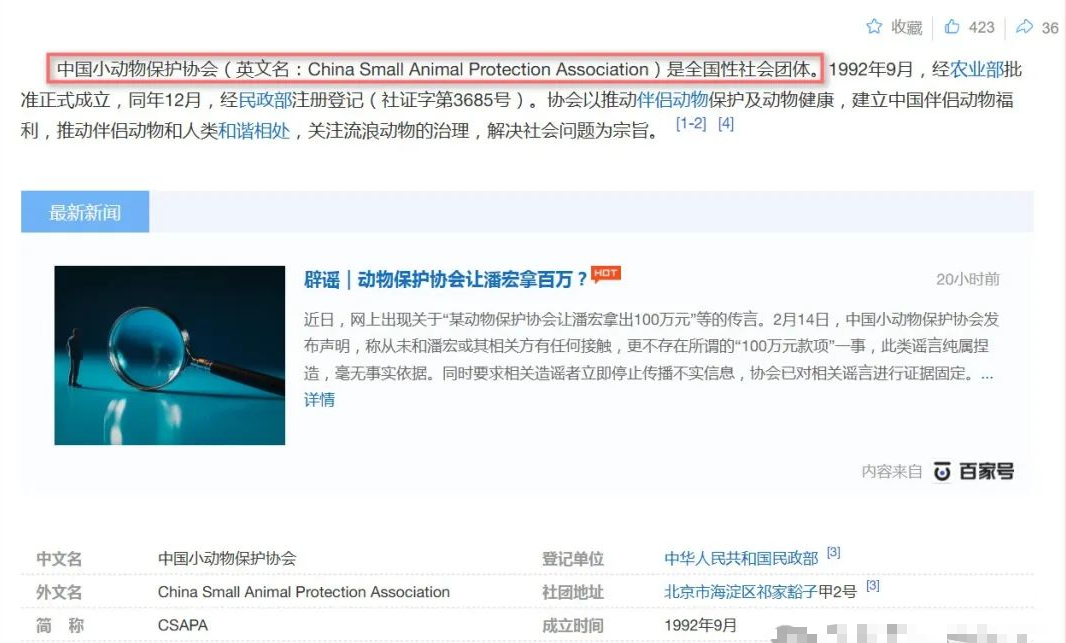This screenshot has height=643, width=1066.
Task: Click the news summary paragraph text
Action: coord(651,346)
